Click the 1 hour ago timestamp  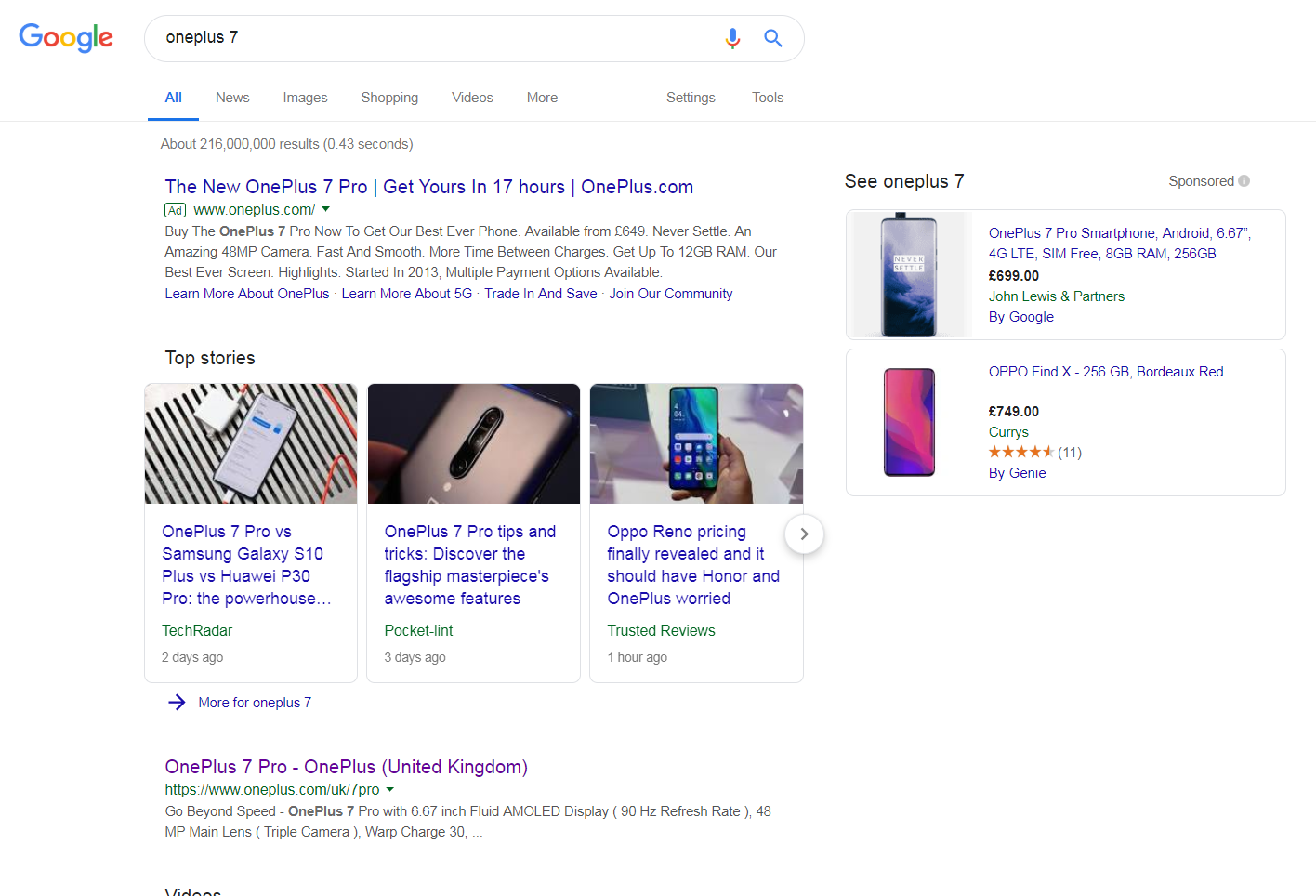(x=638, y=657)
